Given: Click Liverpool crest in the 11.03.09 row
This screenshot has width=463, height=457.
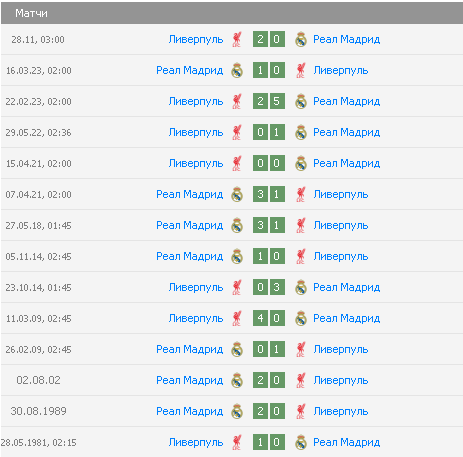Looking at the screenshot, I should pyautogui.click(x=237, y=318).
